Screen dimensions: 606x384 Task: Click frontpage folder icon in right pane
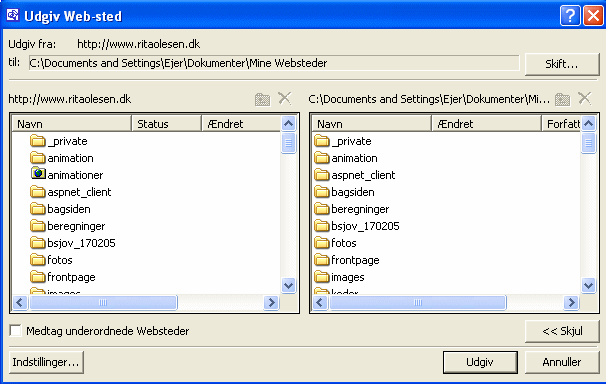pos(322,260)
